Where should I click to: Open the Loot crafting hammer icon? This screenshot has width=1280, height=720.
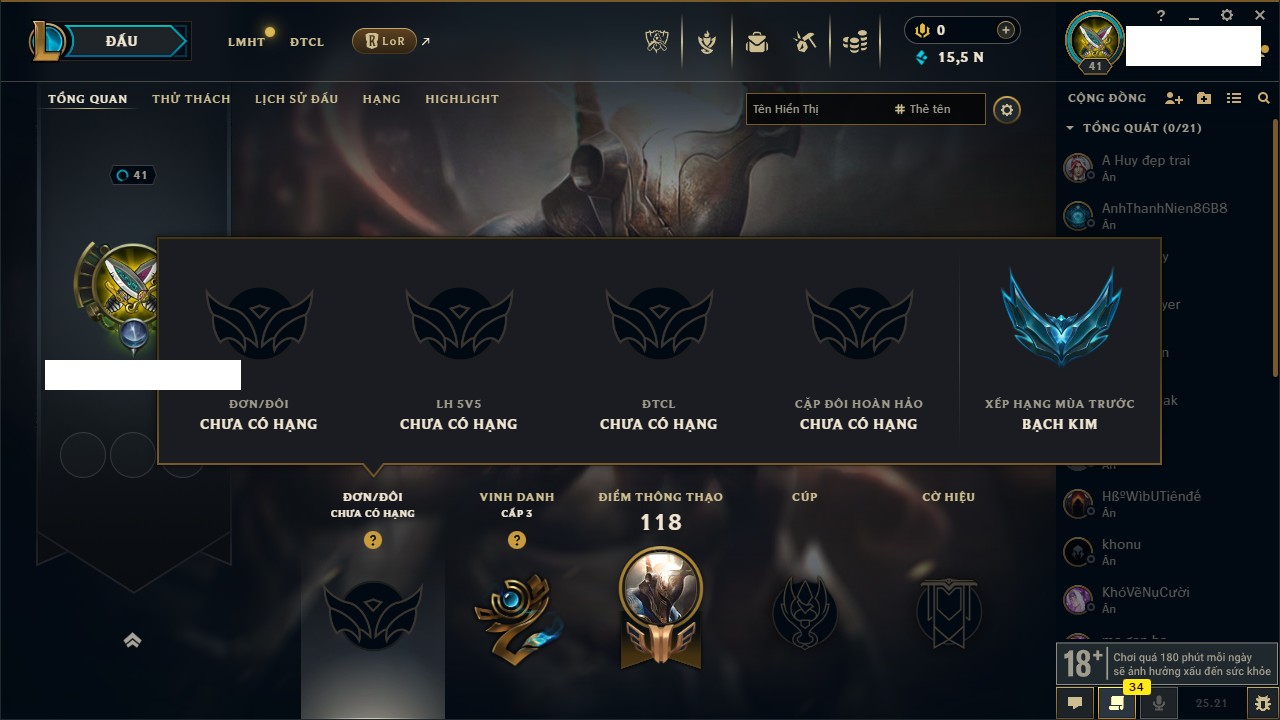point(805,42)
